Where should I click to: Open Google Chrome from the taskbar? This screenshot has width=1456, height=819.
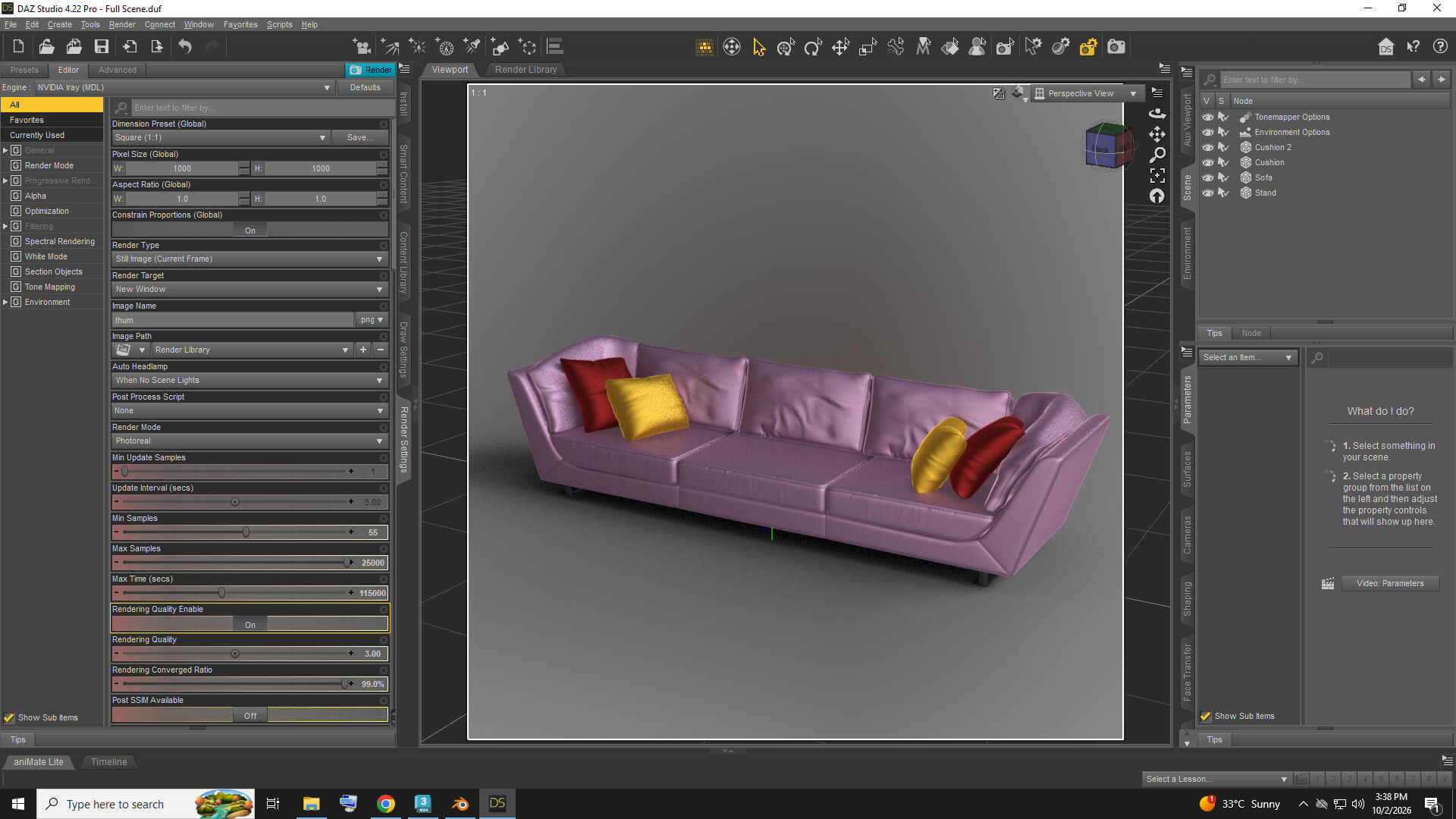pyautogui.click(x=386, y=804)
